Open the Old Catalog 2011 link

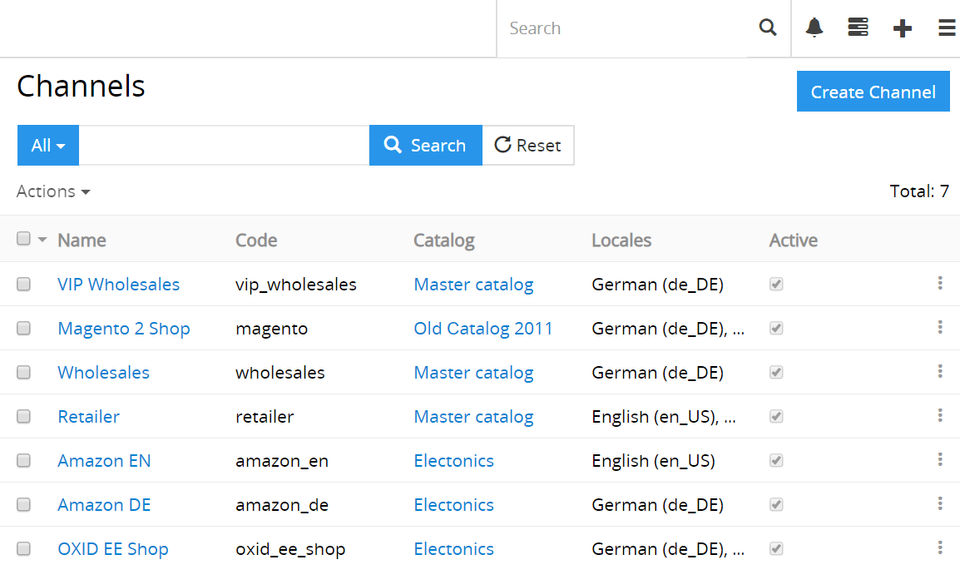point(483,328)
